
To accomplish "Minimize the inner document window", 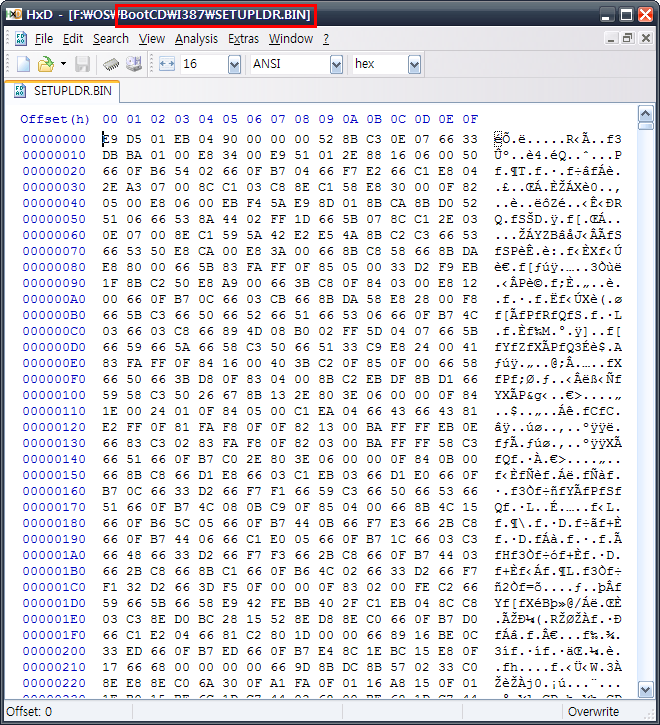I will [611, 38].
